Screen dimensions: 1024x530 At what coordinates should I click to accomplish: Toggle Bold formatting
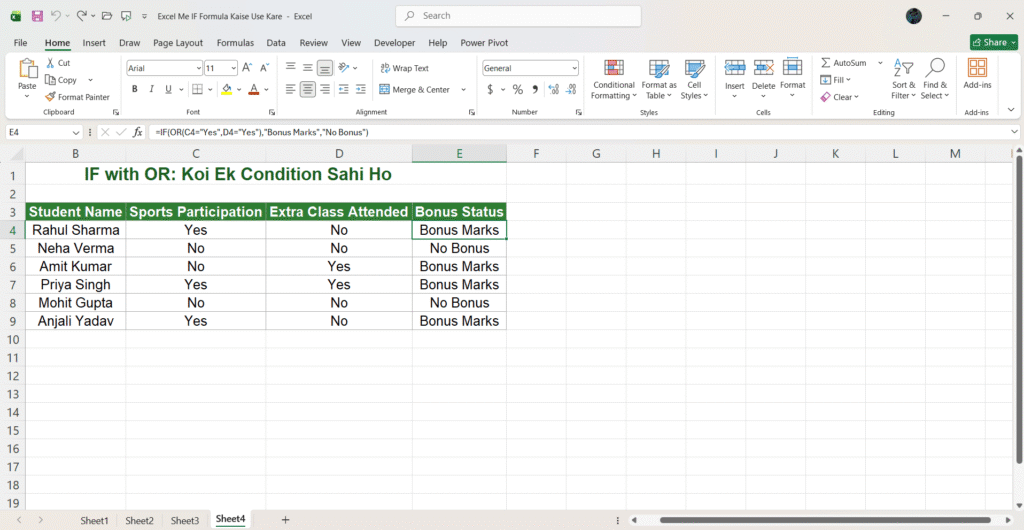(135, 89)
